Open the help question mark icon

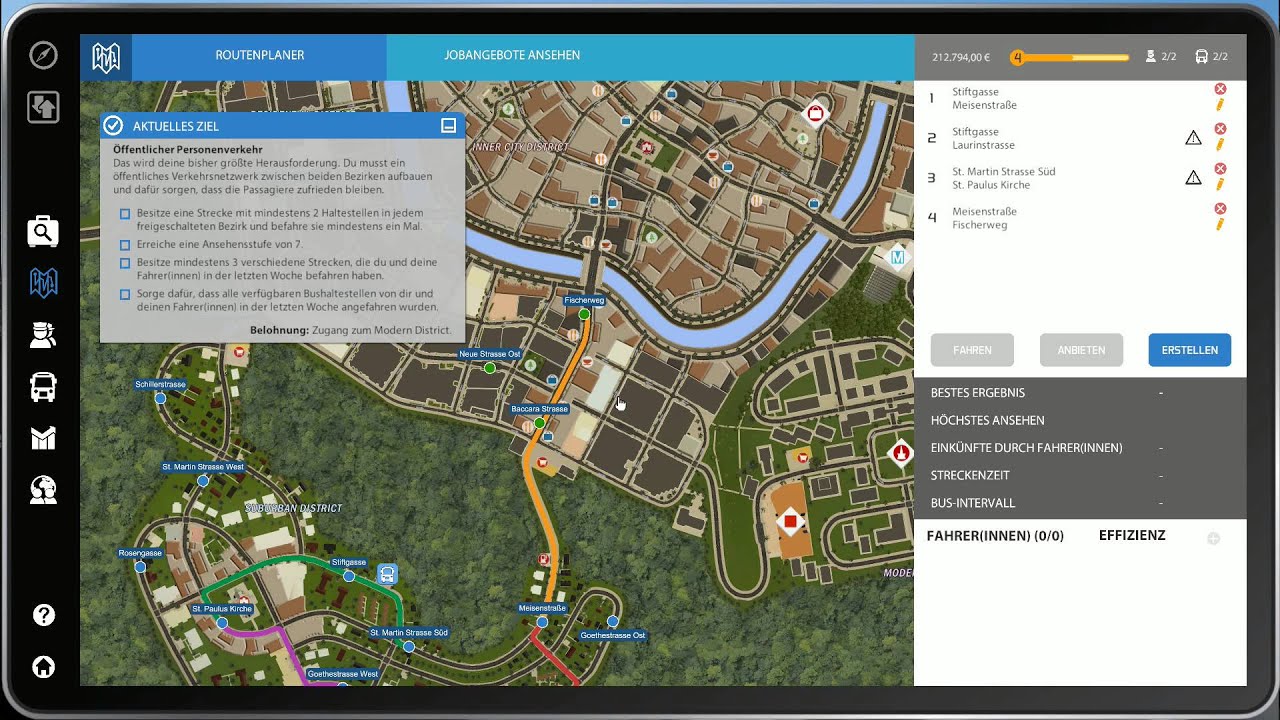click(x=43, y=615)
